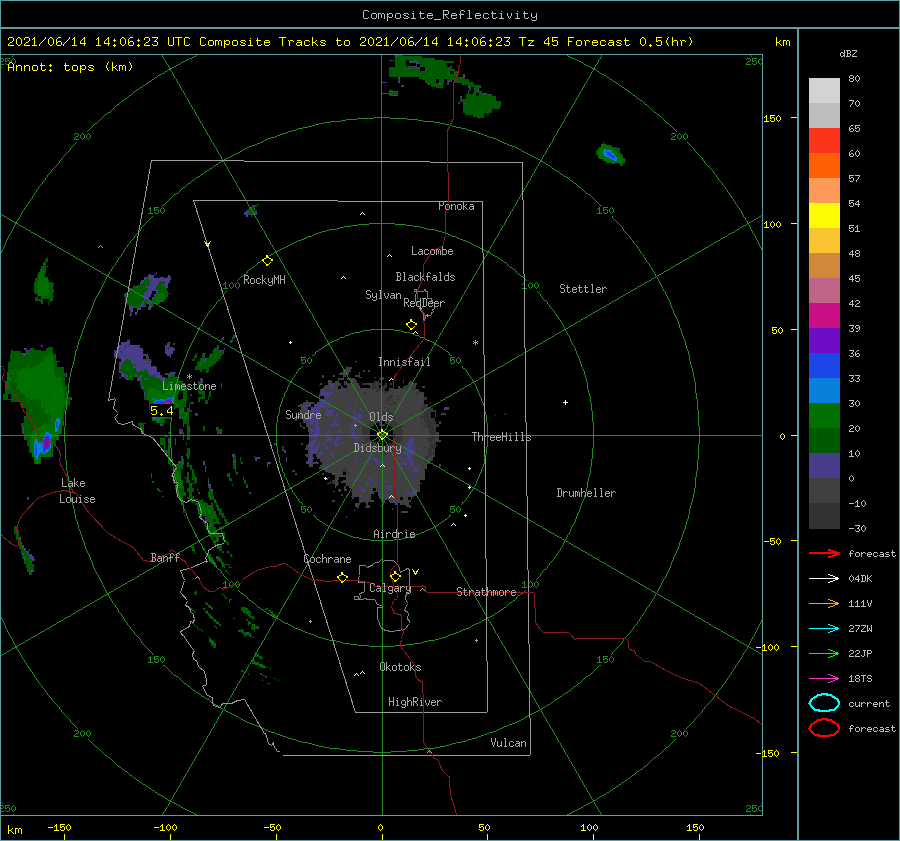
Task: Click the cyan 27ZW arrow in legend
Action: pyautogui.click(x=824, y=629)
